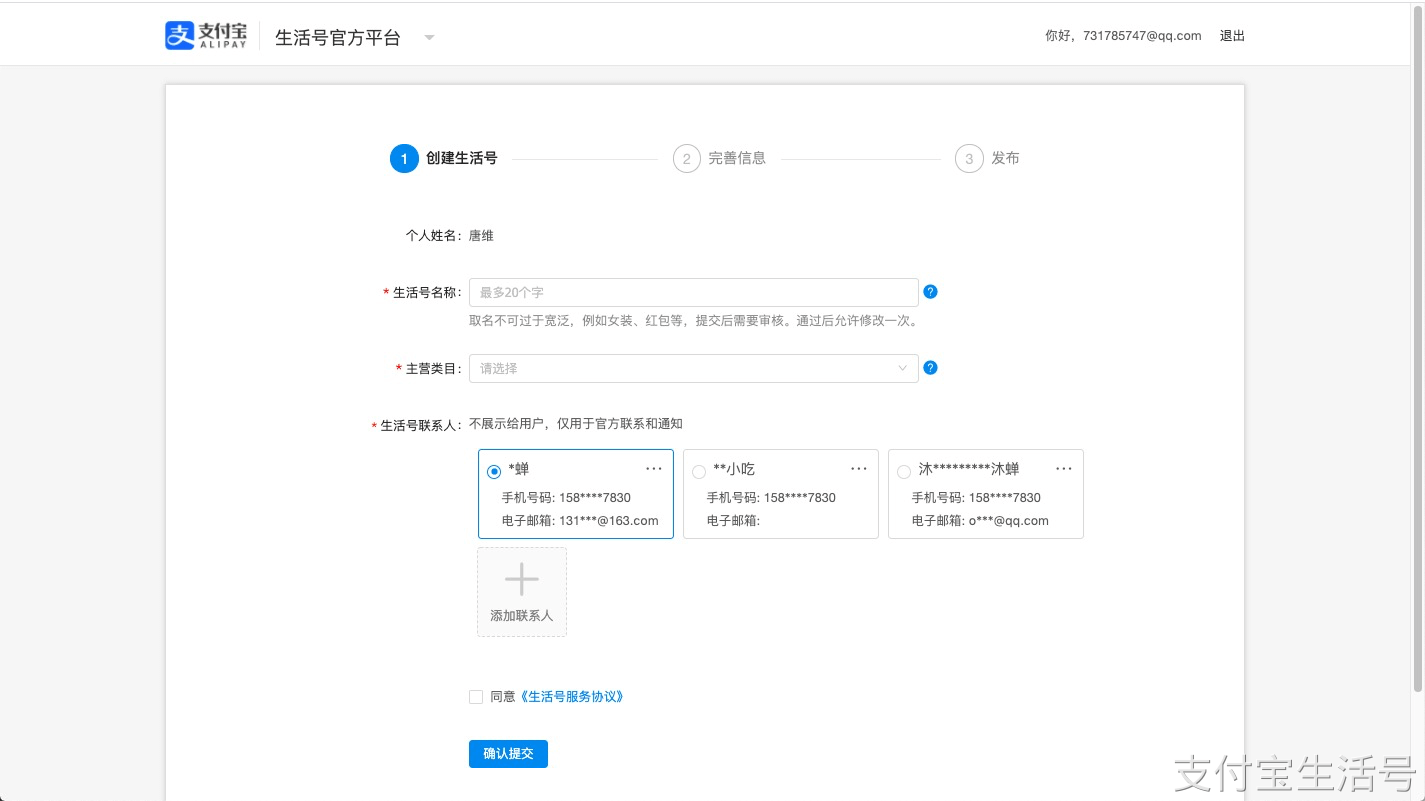Click the 添加联系人 label
The image size is (1425, 801).
[x=521, y=616]
